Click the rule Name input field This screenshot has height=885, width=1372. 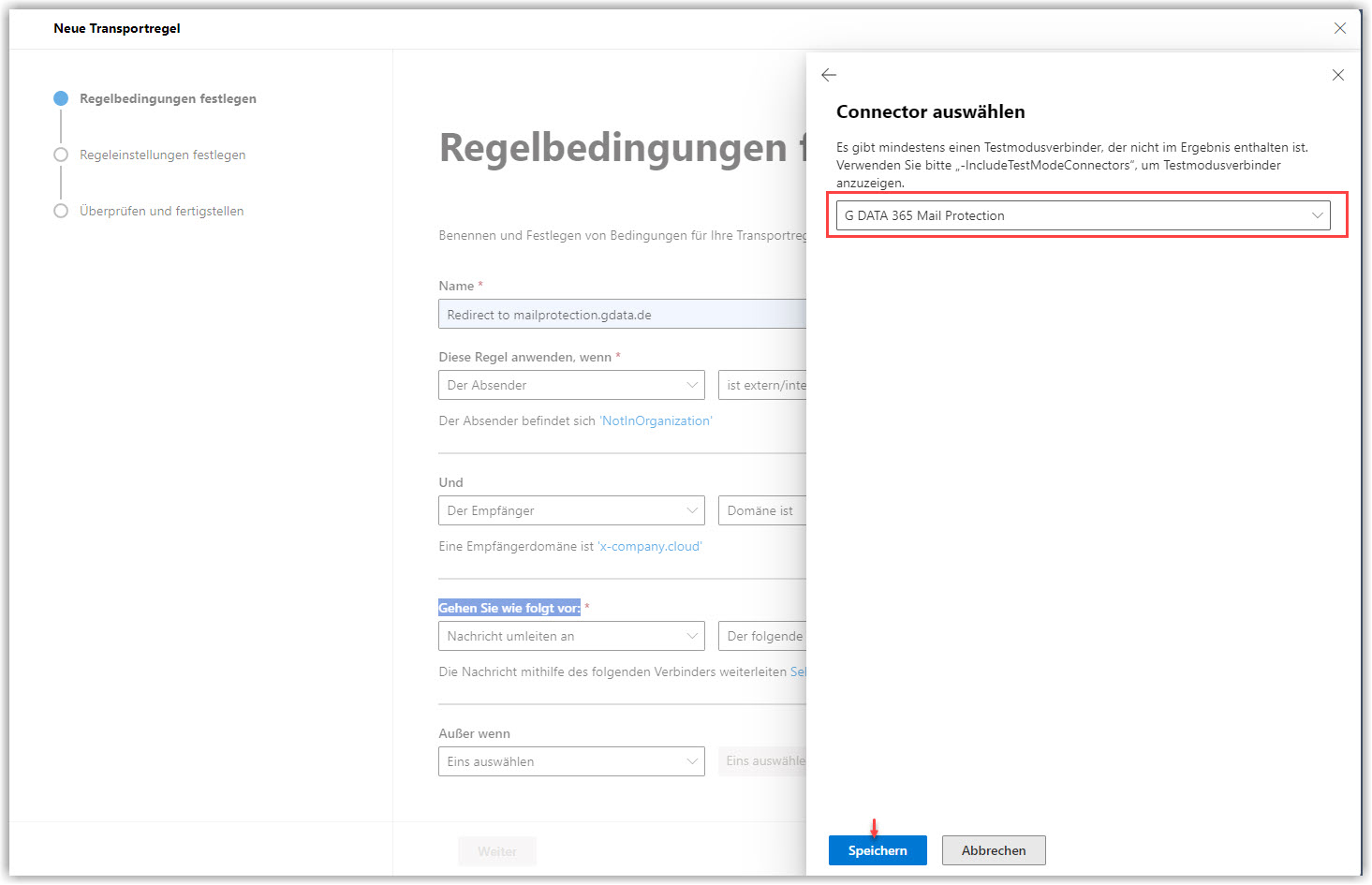(622, 315)
